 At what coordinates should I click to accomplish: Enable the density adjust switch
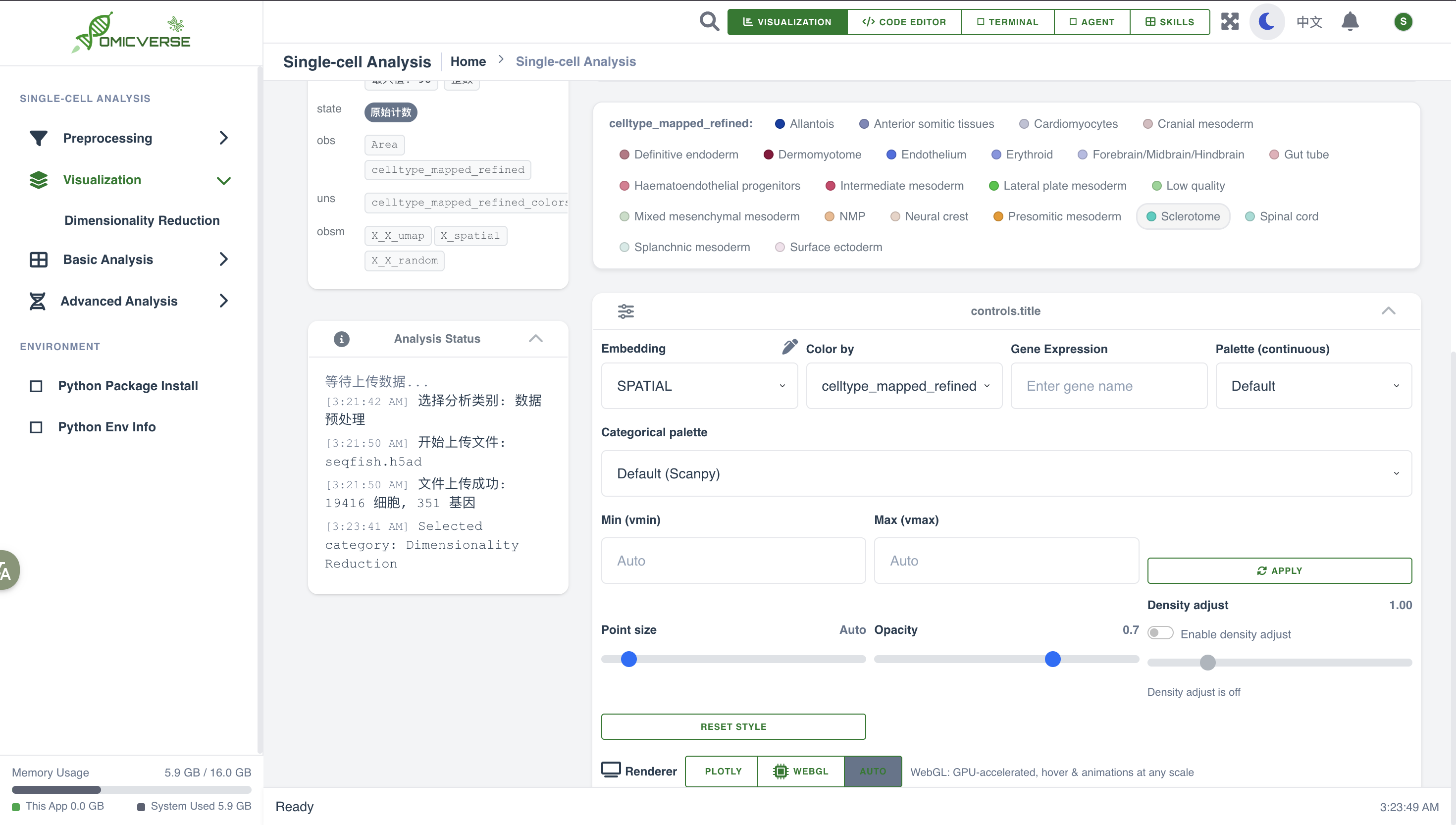click(x=1160, y=633)
